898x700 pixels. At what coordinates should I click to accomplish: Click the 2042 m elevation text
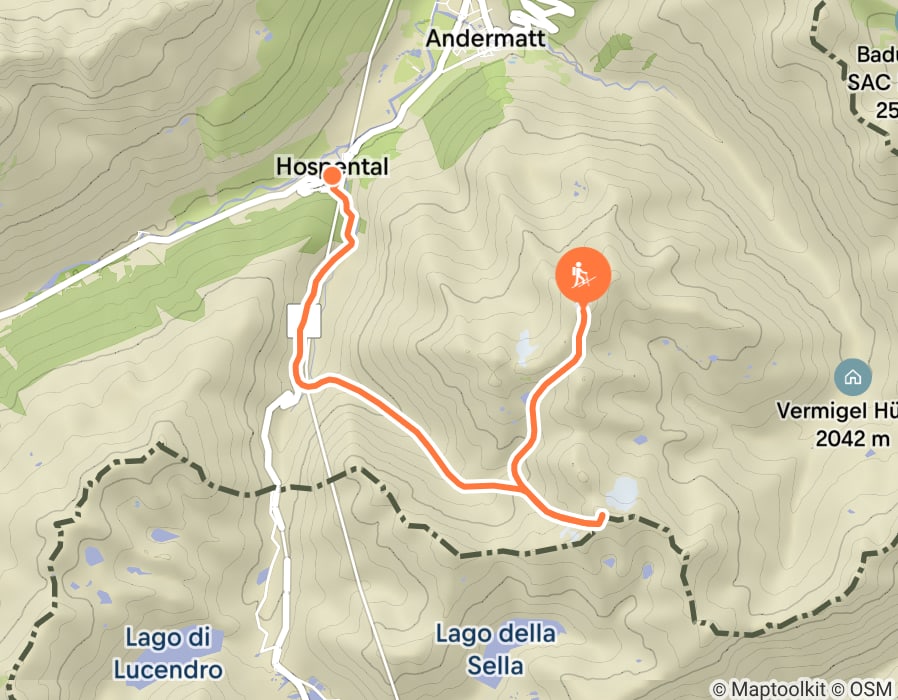click(853, 439)
